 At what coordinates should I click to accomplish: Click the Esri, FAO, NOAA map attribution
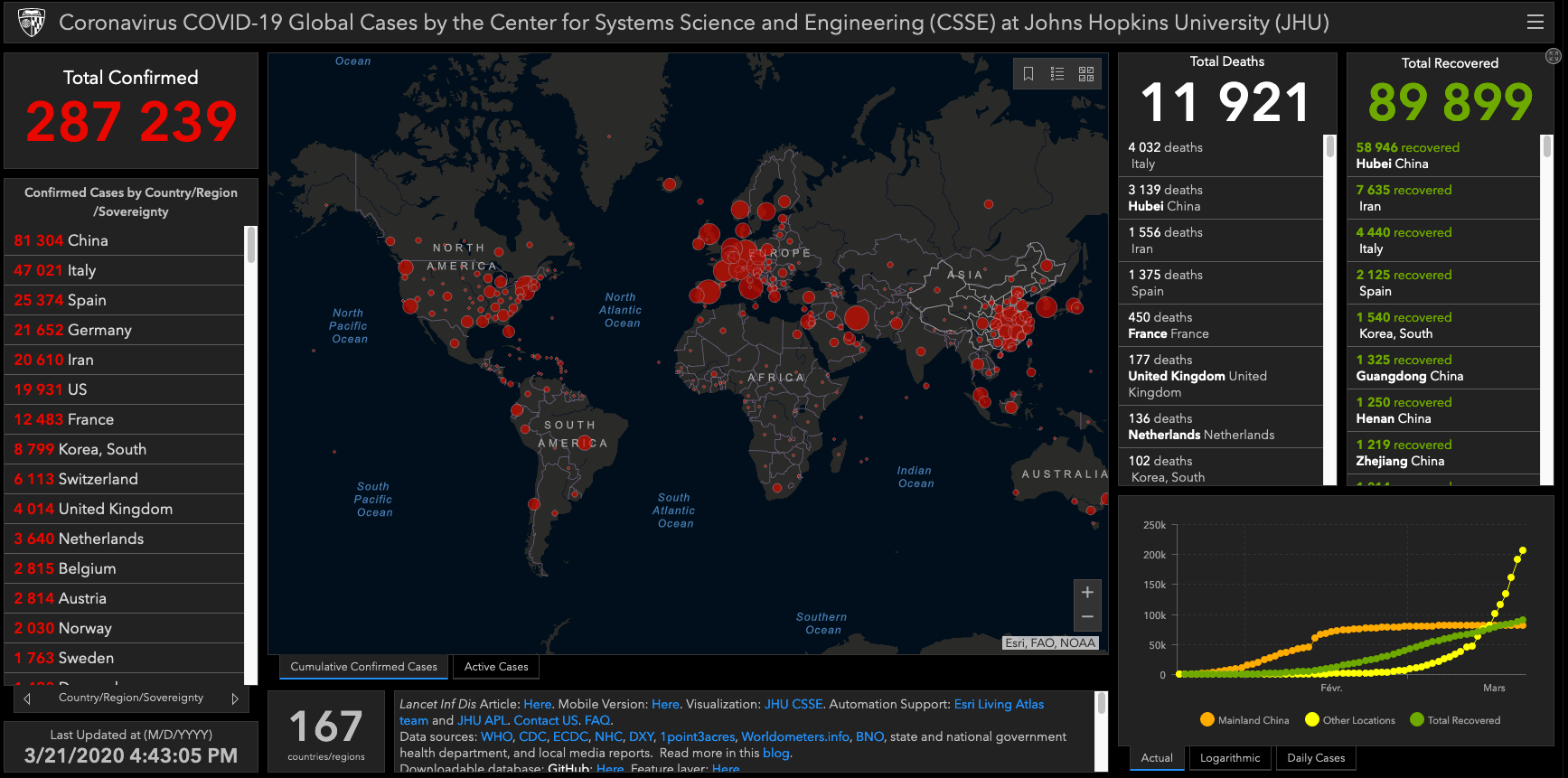[x=1050, y=643]
